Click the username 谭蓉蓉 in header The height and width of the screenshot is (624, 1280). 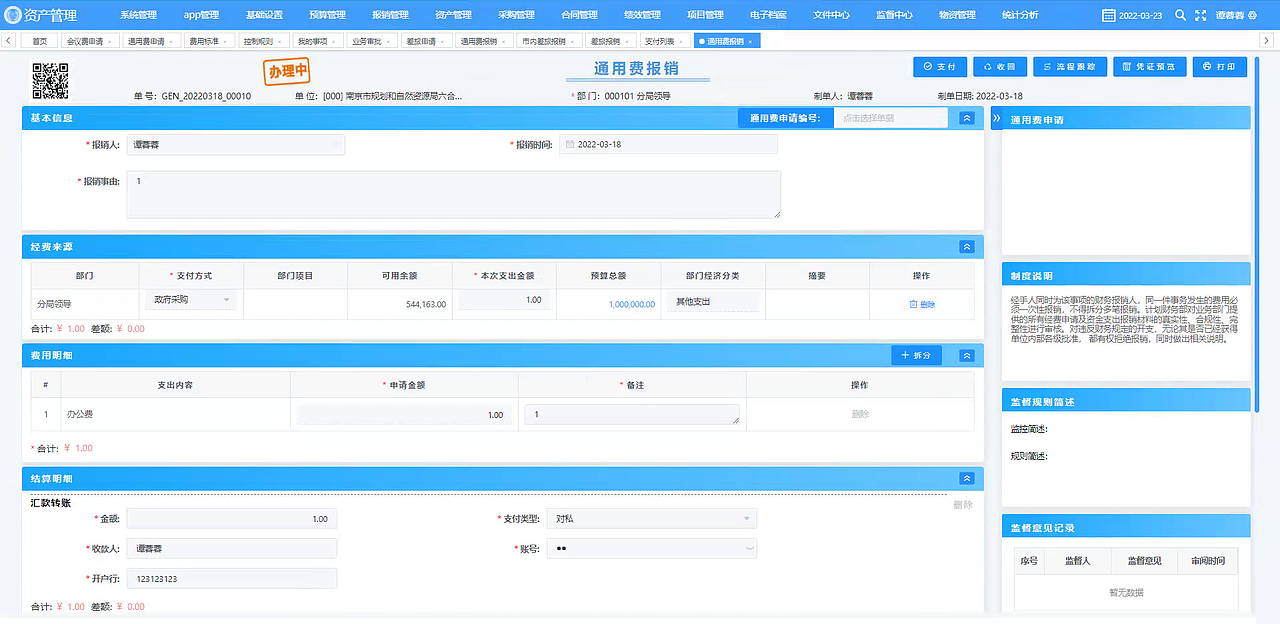click(x=1230, y=15)
